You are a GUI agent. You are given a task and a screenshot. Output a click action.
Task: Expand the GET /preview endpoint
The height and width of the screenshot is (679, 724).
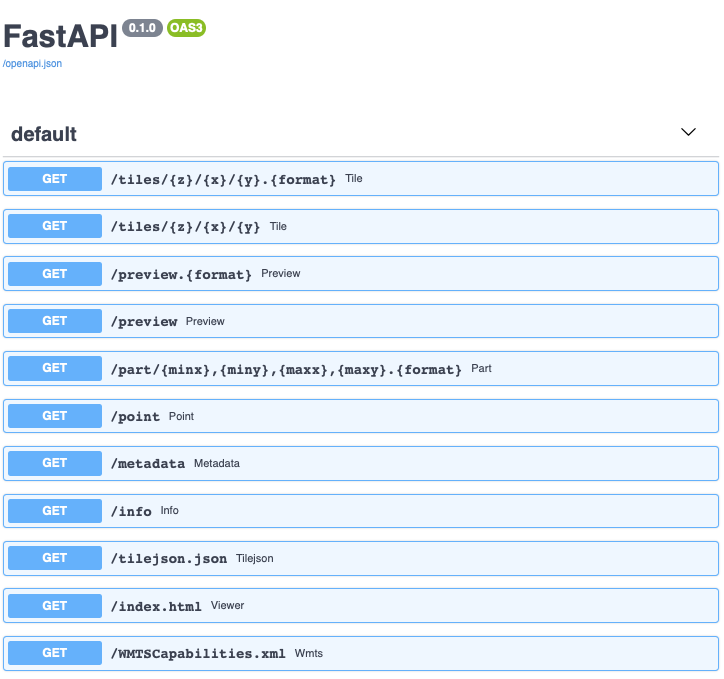(361, 321)
